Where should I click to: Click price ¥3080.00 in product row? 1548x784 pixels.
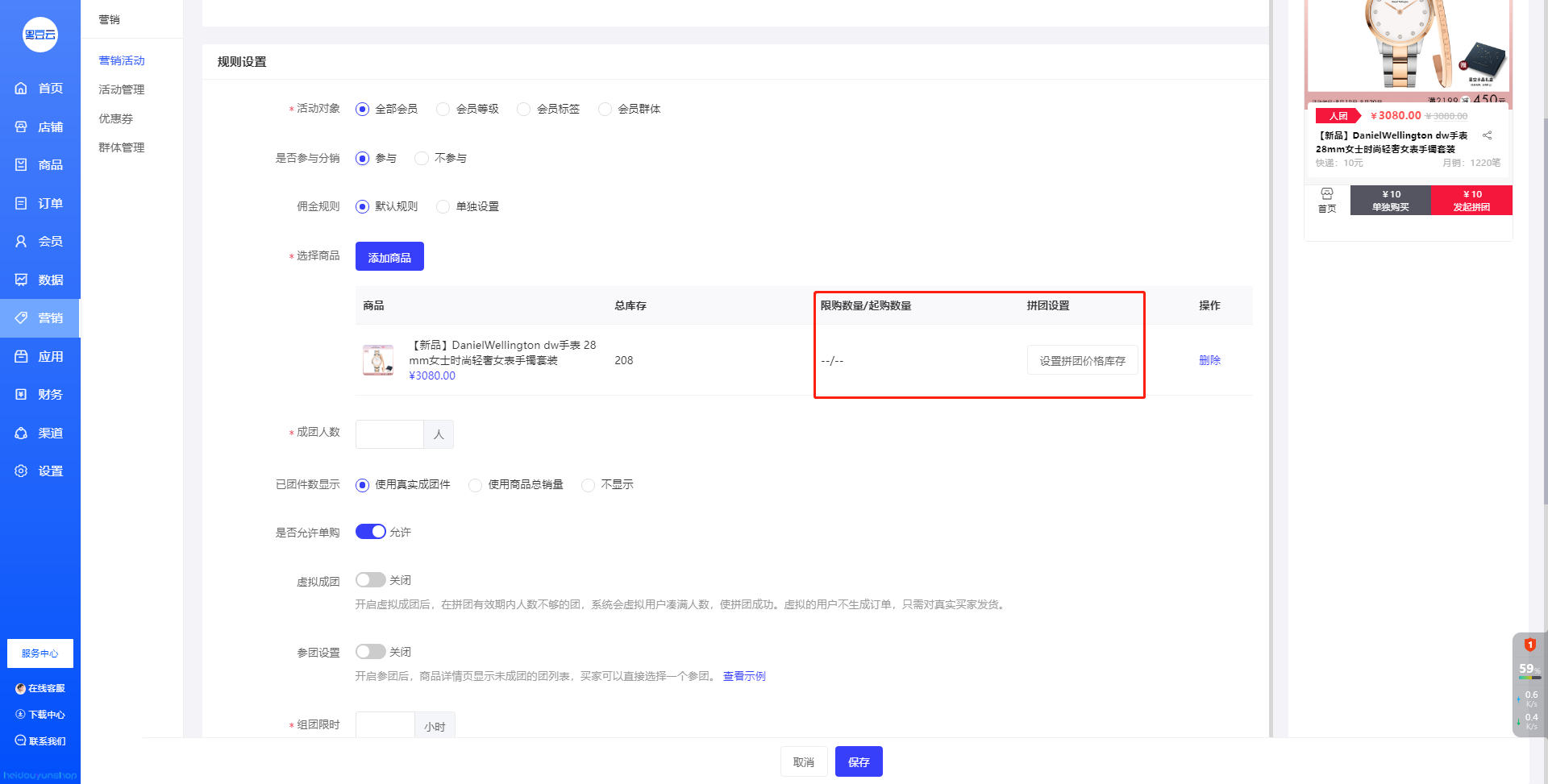[x=432, y=375]
